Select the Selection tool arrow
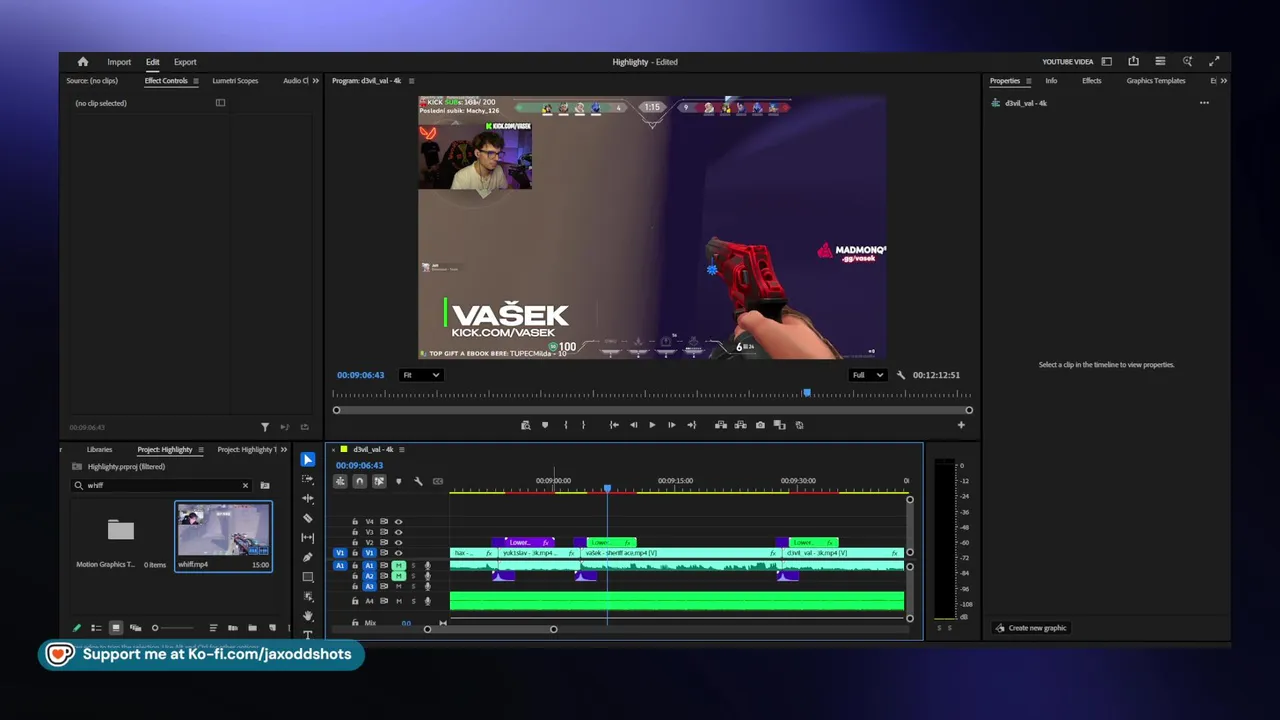Screen dimensions: 1280x720 (308, 460)
